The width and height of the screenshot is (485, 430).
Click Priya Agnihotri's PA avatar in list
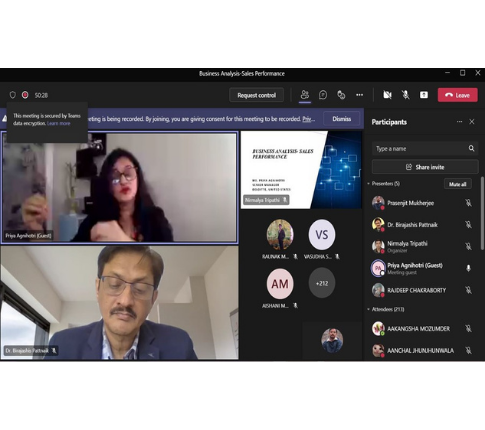pyautogui.click(x=378, y=268)
